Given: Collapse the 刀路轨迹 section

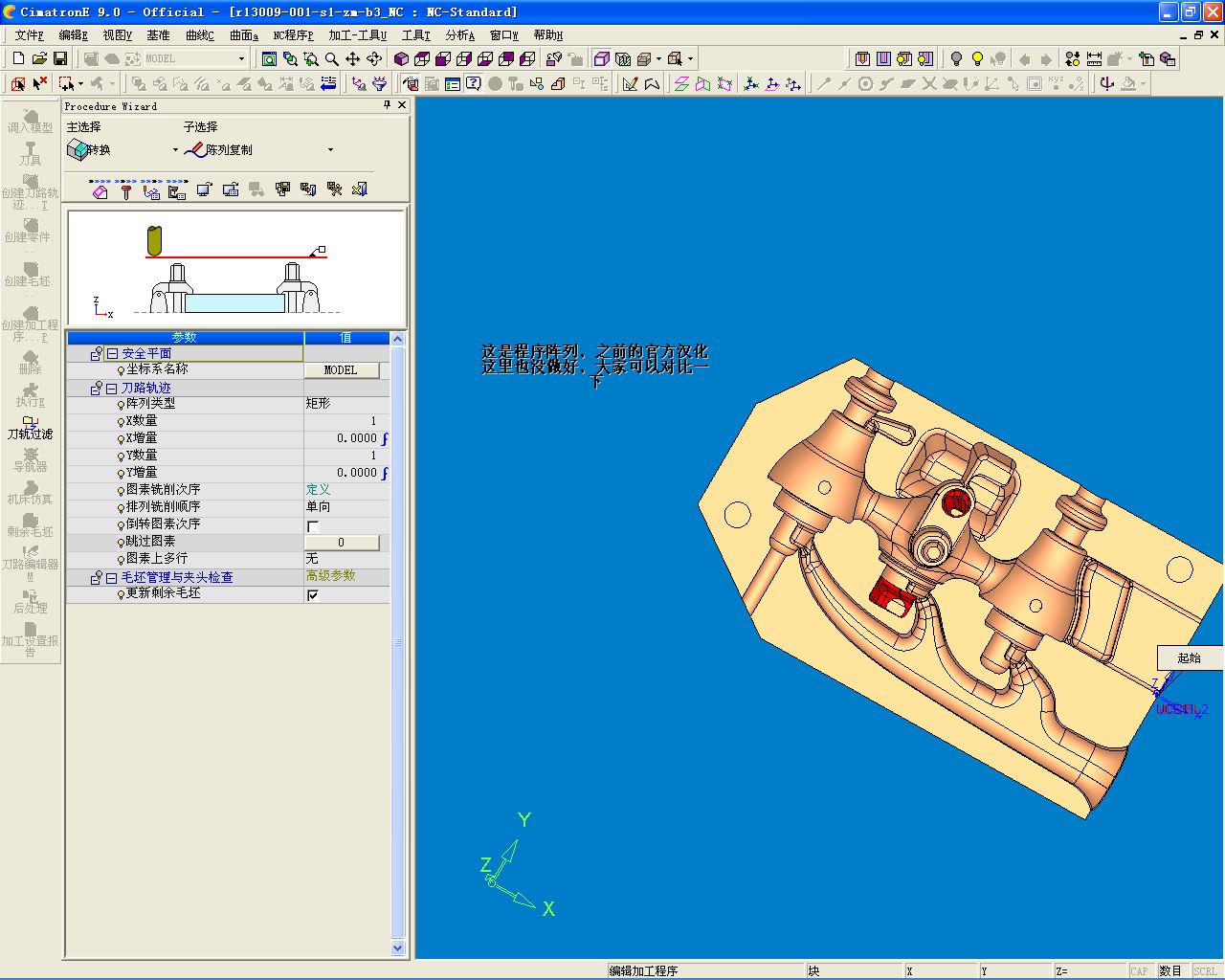Looking at the screenshot, I should pos(112,388).
